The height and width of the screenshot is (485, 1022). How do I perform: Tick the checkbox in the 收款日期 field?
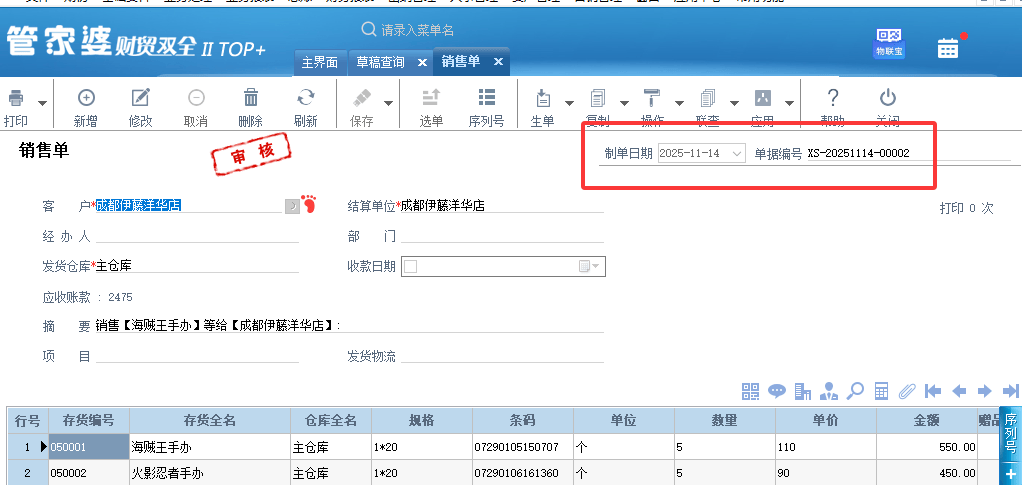(410, 266)
